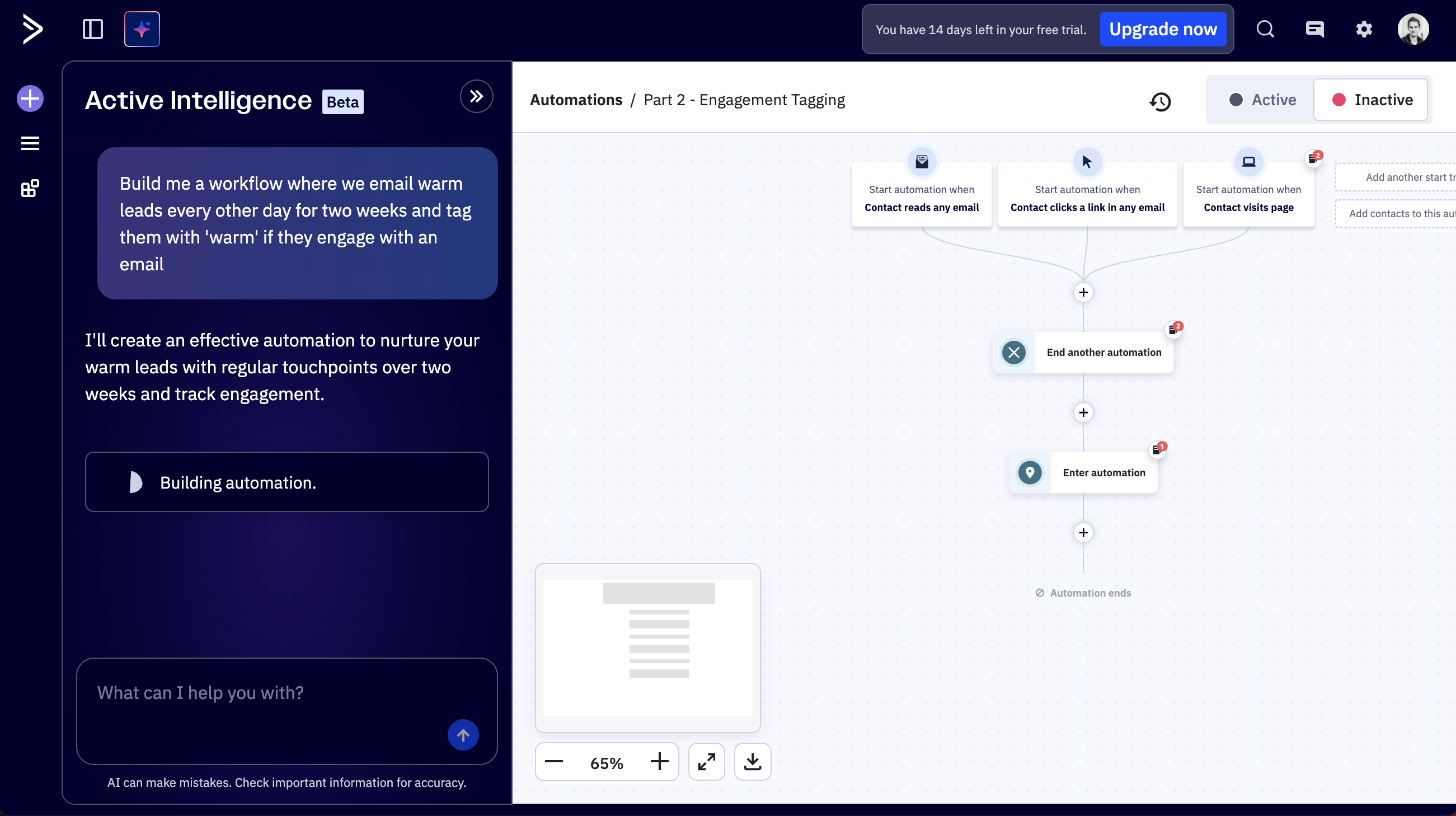Expand the full-screen view of the automation canvas
This screenshot has height=816, width=1456.
(x=706, y=762)
